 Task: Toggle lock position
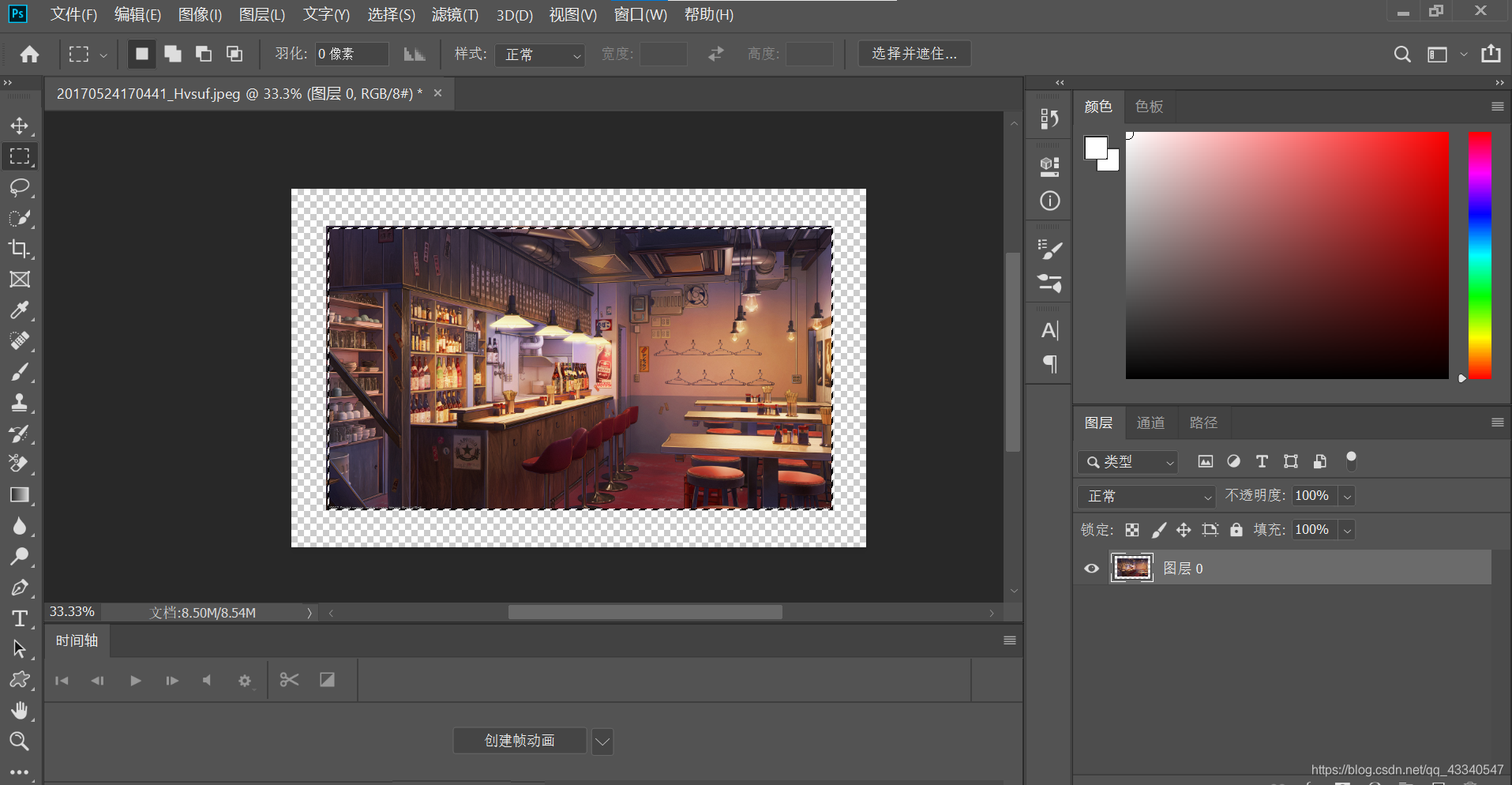coord(1184,530)
